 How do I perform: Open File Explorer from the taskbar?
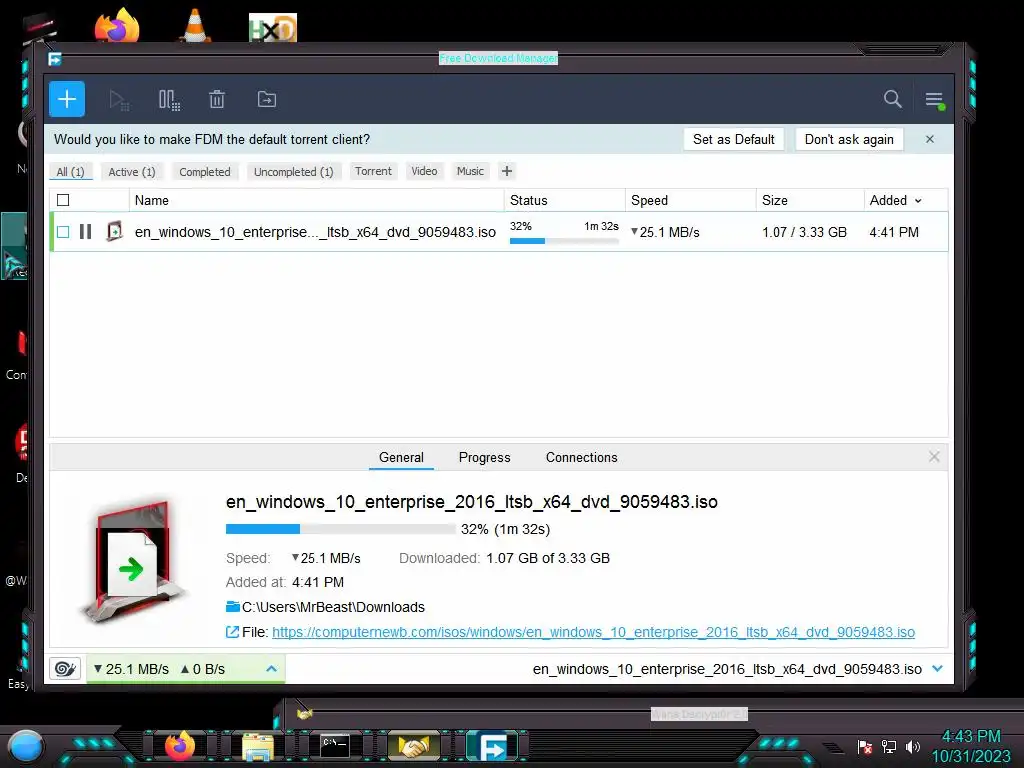click(258, 746)
